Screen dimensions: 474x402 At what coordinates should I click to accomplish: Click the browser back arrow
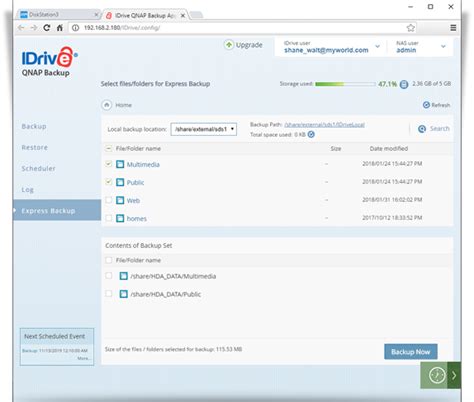[x=21, y=28]
